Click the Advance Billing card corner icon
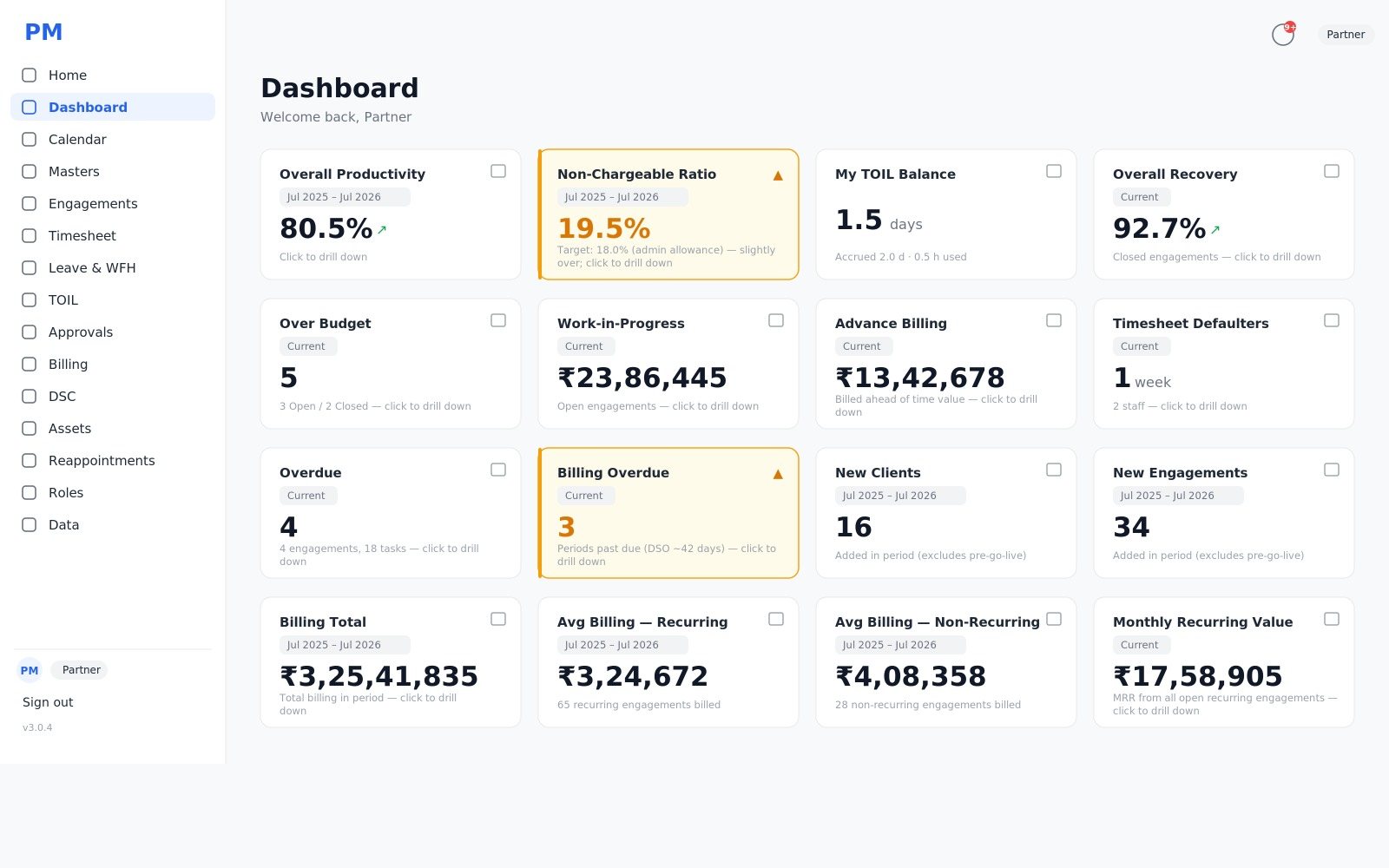The image size is (1389, 868). (1054, 320)
